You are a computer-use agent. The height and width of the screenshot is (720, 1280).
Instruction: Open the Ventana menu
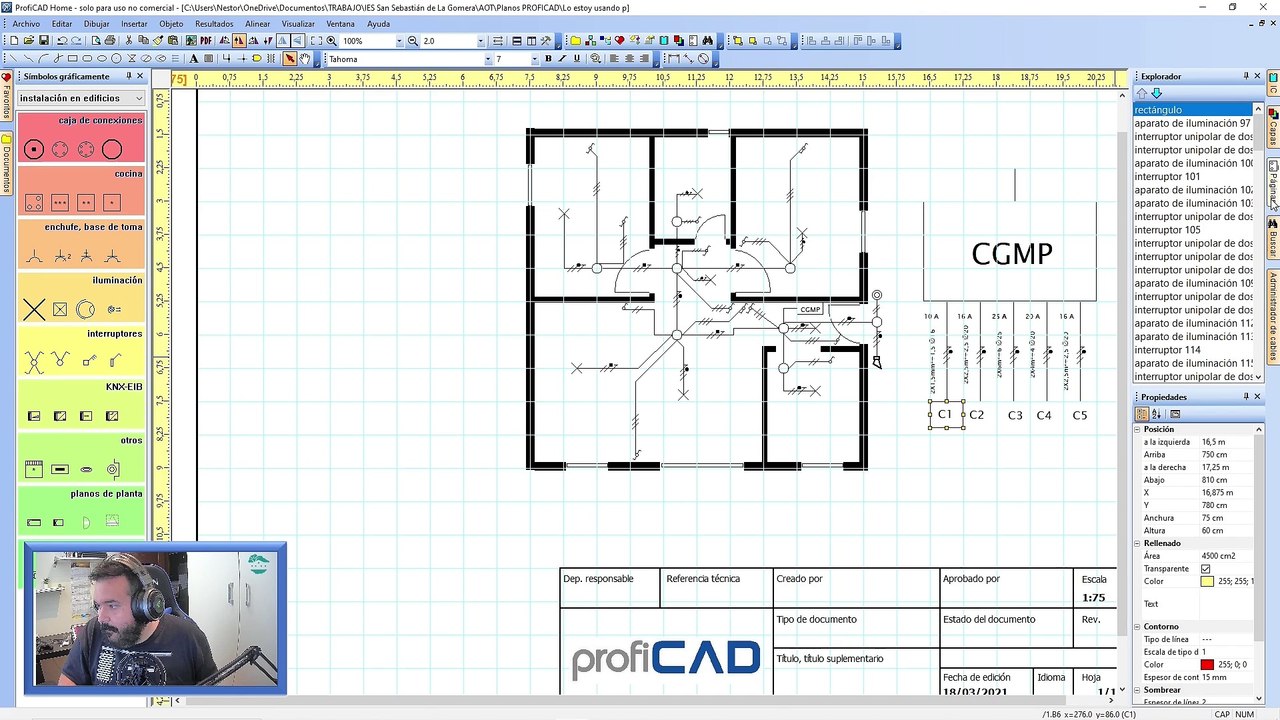point(340,24)
